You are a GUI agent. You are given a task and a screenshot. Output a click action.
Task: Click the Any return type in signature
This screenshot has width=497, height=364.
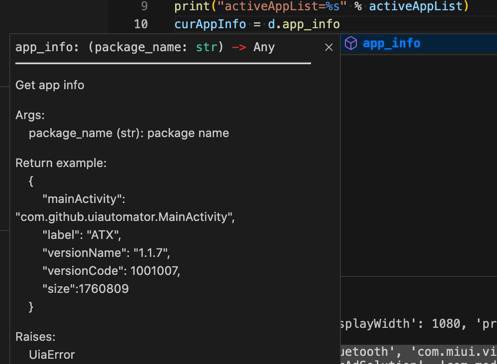click(x=264, y=47)
